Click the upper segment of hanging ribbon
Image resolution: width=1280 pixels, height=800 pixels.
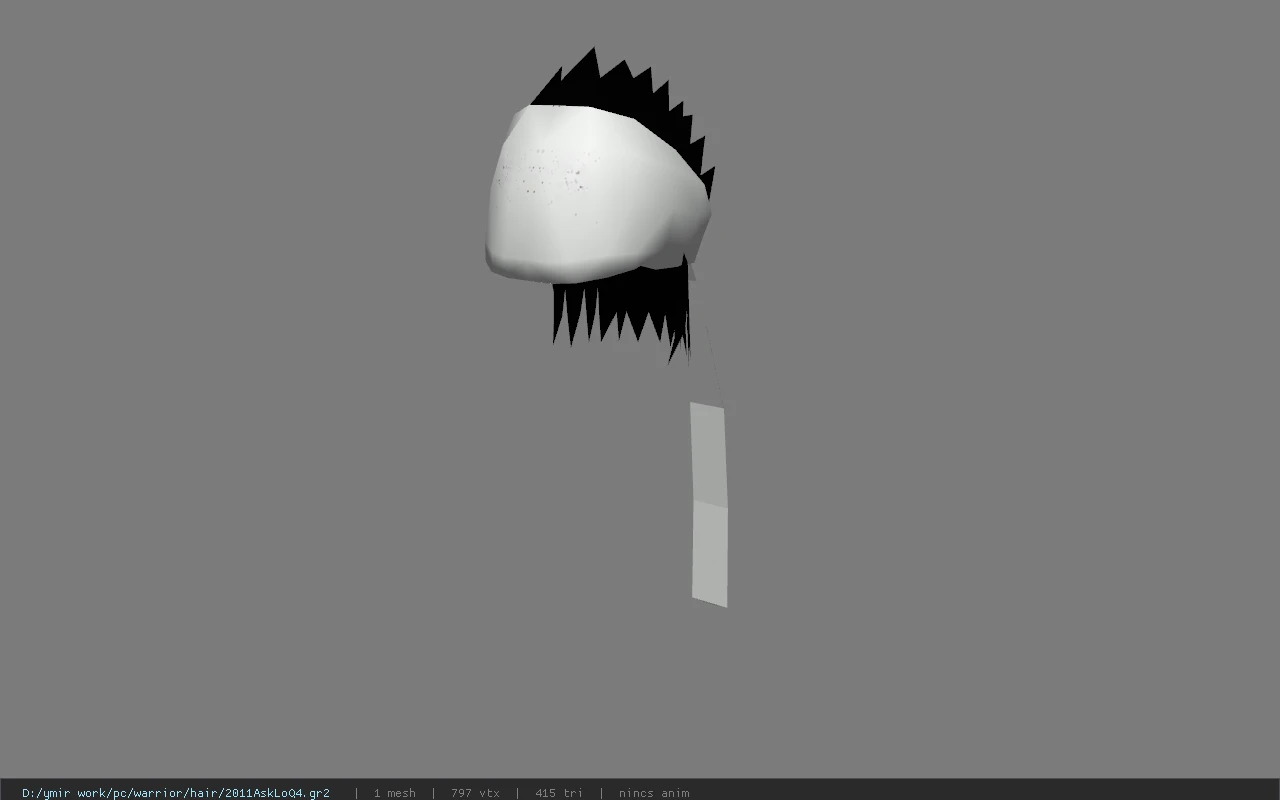pos(708,452)
